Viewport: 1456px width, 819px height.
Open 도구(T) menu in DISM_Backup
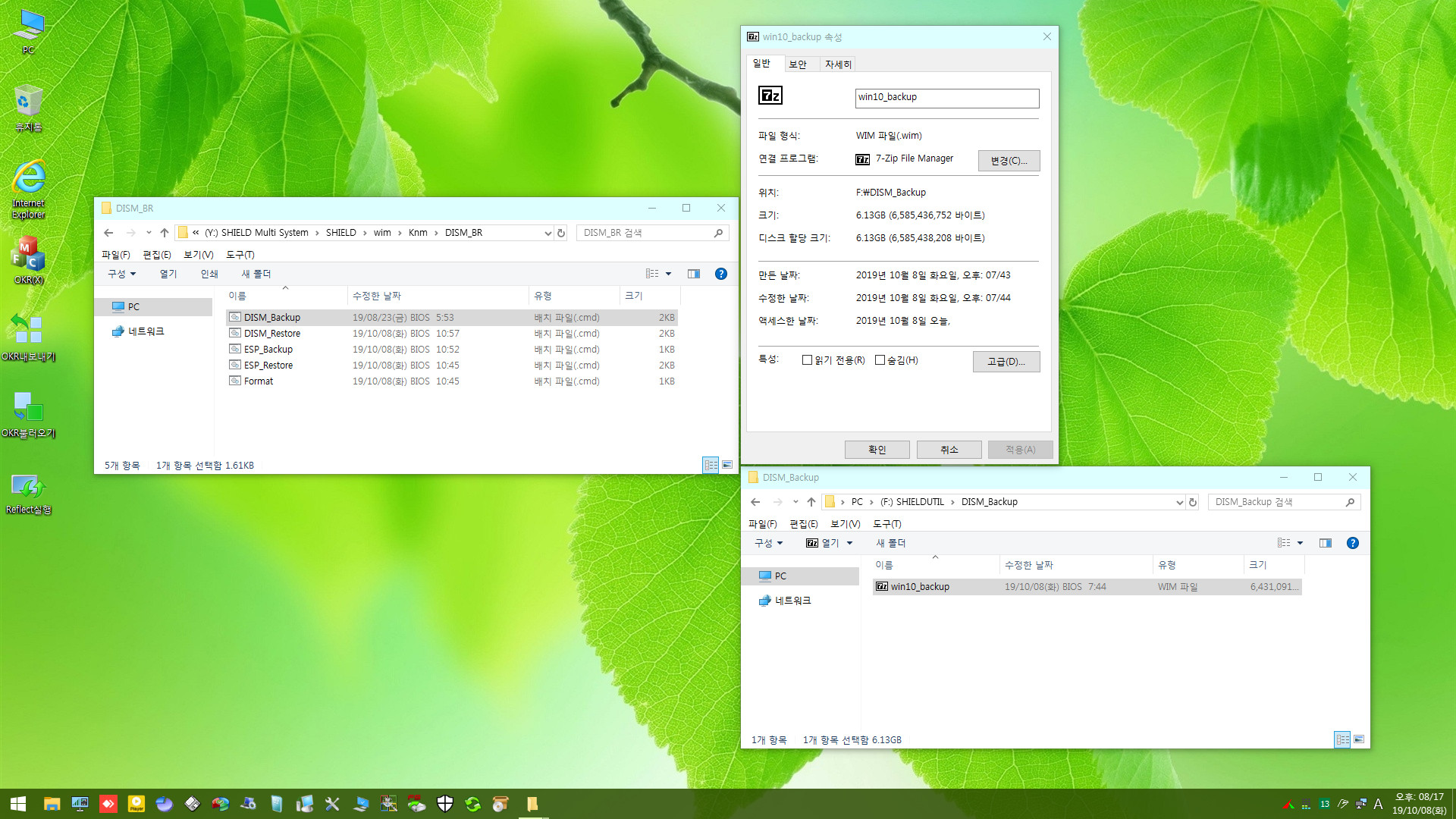pos(887,524)
